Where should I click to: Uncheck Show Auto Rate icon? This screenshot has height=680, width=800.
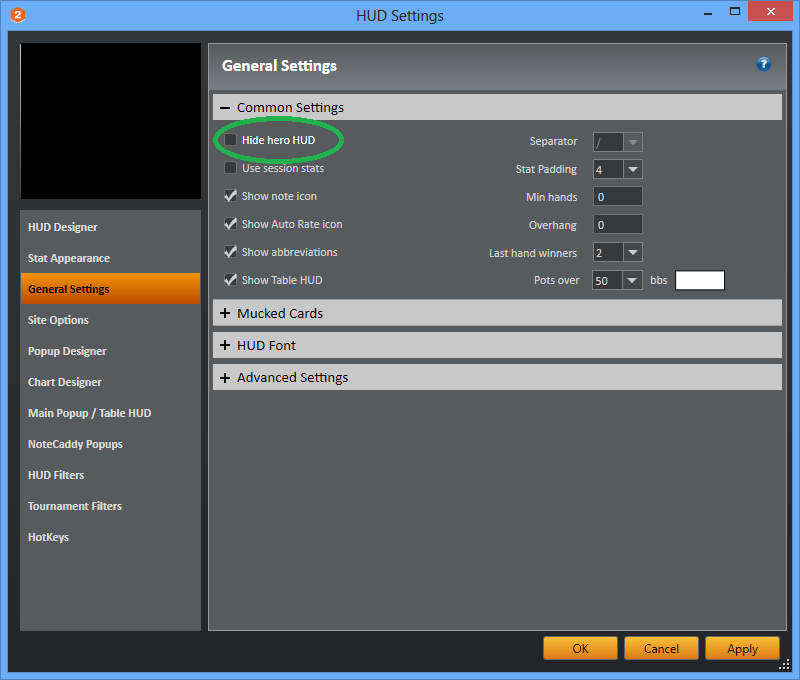(231, 224)
